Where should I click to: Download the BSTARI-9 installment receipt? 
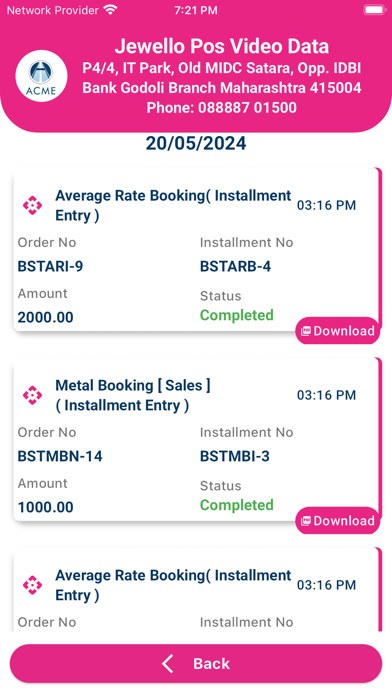click(338, 331)
